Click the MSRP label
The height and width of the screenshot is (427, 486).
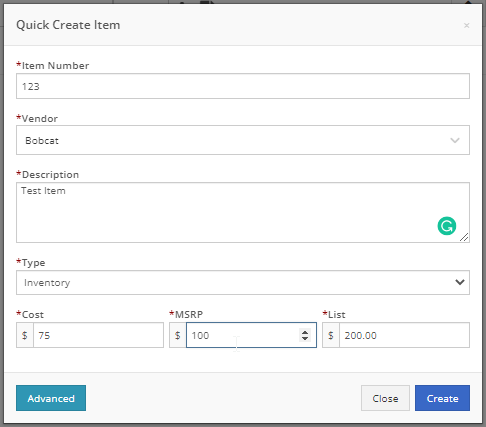(x=186, y=314)
